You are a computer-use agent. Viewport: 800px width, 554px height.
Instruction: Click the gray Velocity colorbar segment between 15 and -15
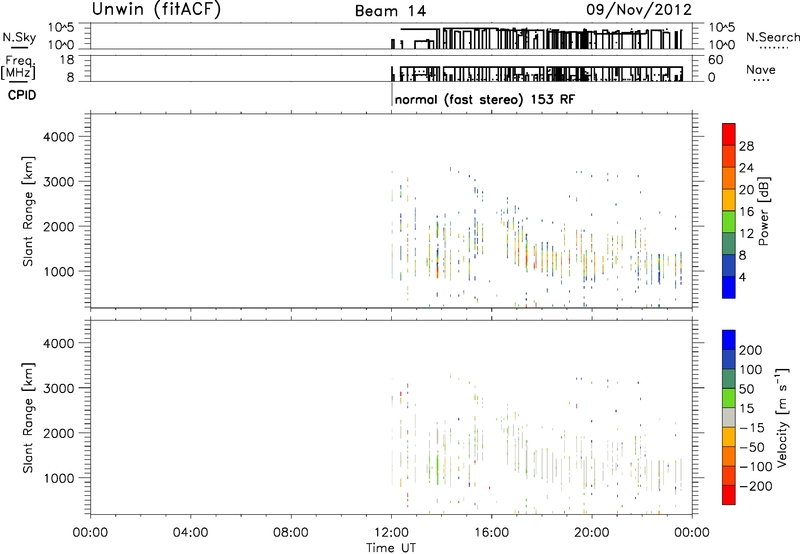(729, 417)
